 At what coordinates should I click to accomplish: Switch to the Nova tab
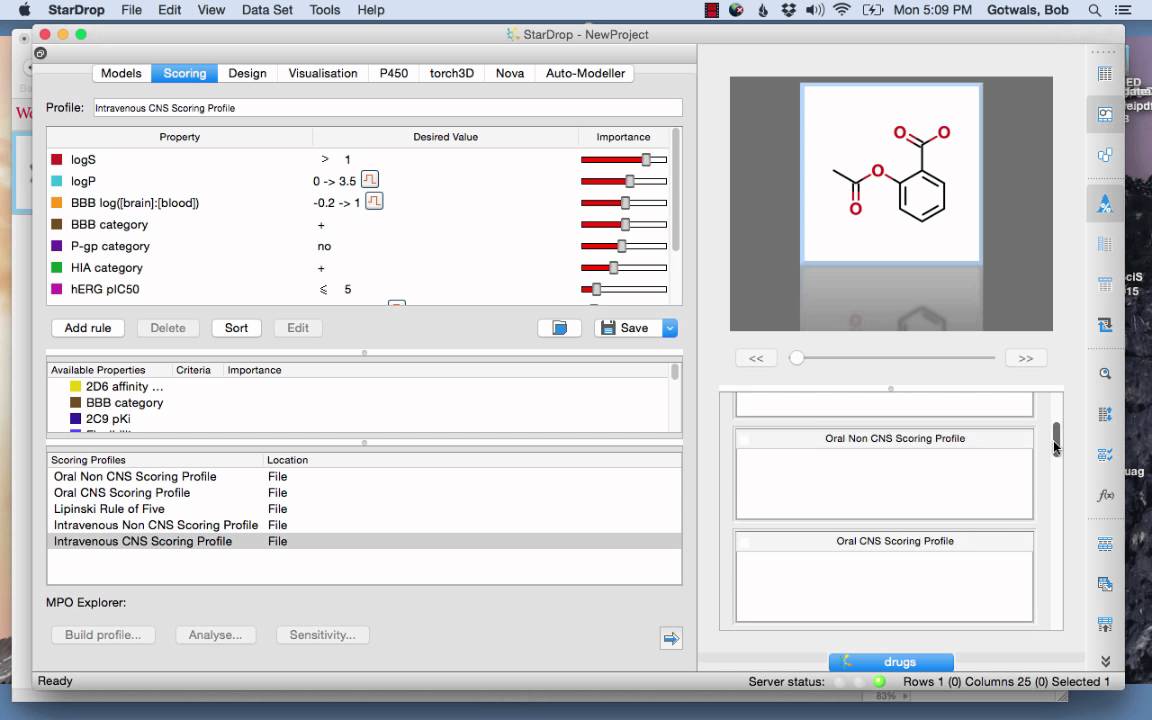coord(509,73)
